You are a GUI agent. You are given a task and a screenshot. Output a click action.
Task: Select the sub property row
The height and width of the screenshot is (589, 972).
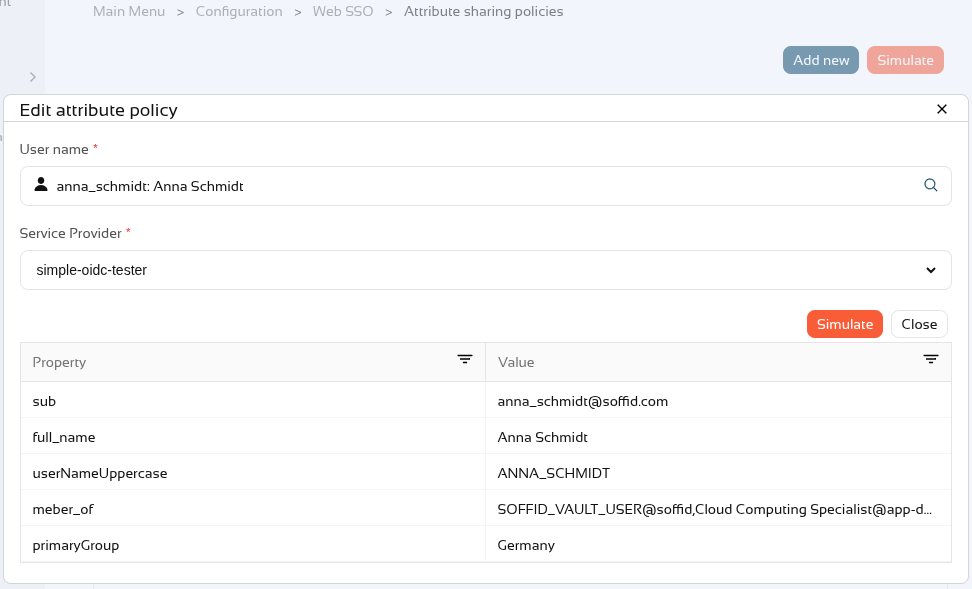(x=485, y=401)
